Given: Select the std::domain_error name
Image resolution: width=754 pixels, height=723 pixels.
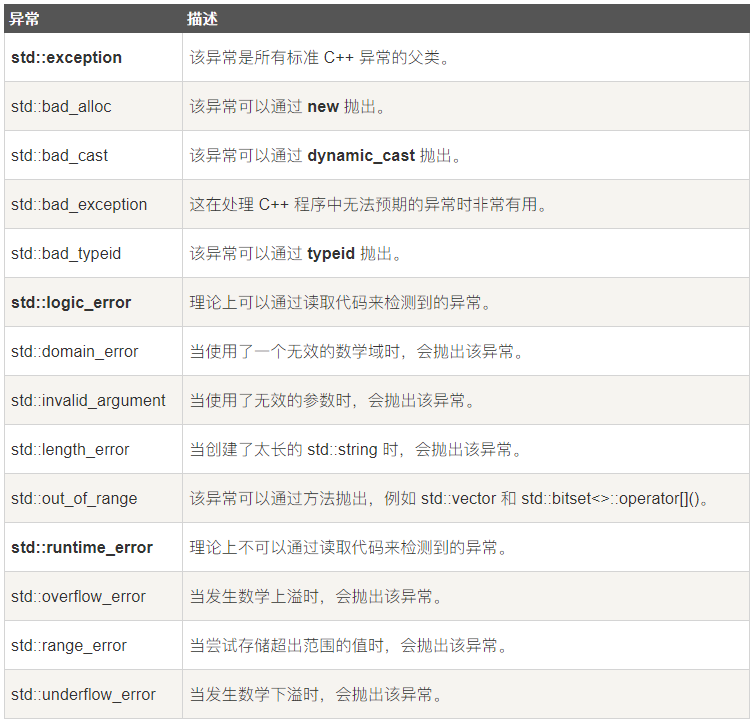Looking at the screenshot, I should 75,351.
